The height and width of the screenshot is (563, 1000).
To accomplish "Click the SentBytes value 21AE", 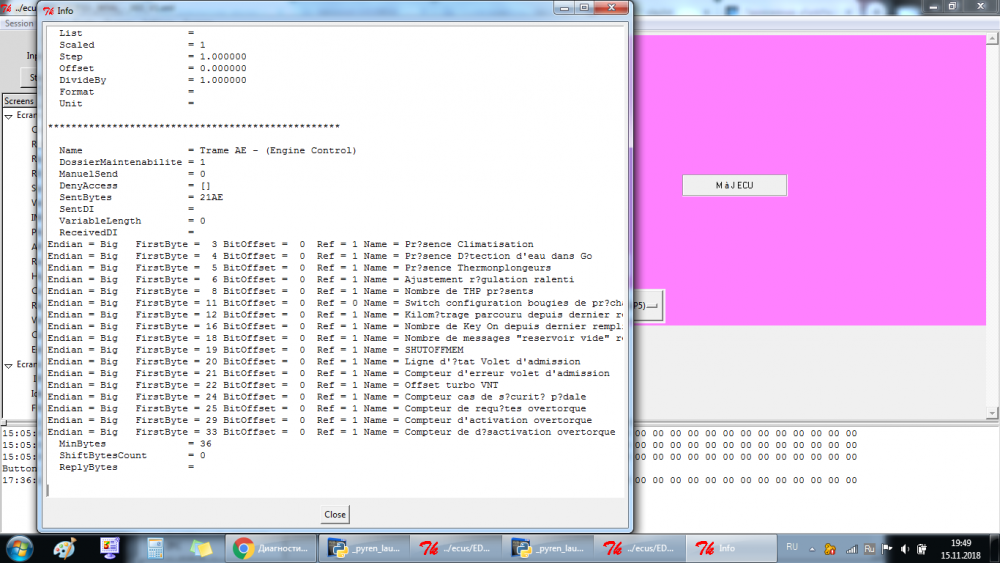I will coord(211,198).
